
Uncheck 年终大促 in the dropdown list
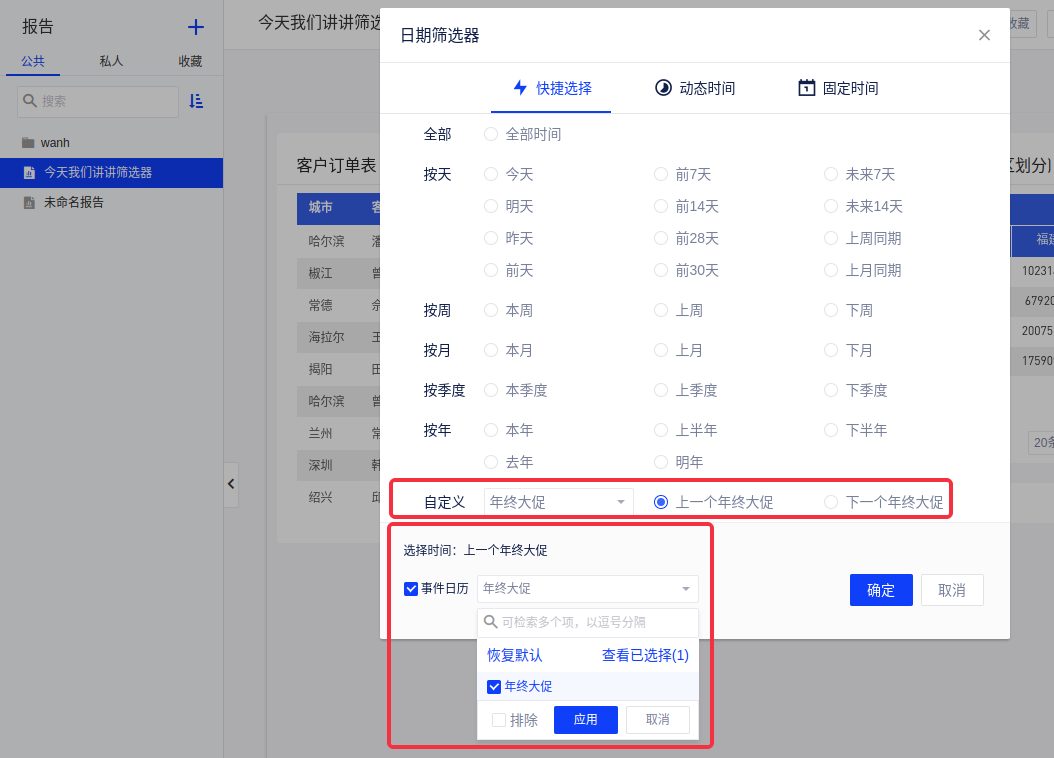click(494, 687)
